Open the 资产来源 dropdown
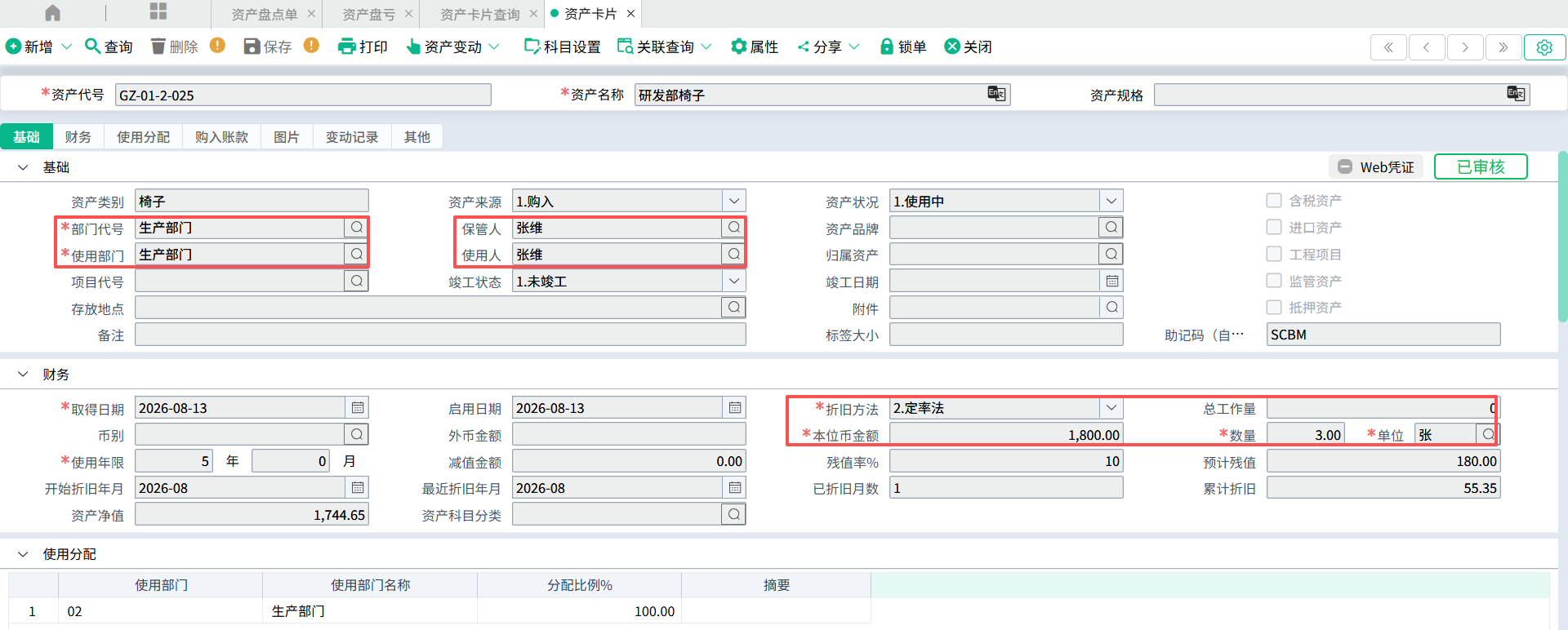 click(x=733, y=201)
